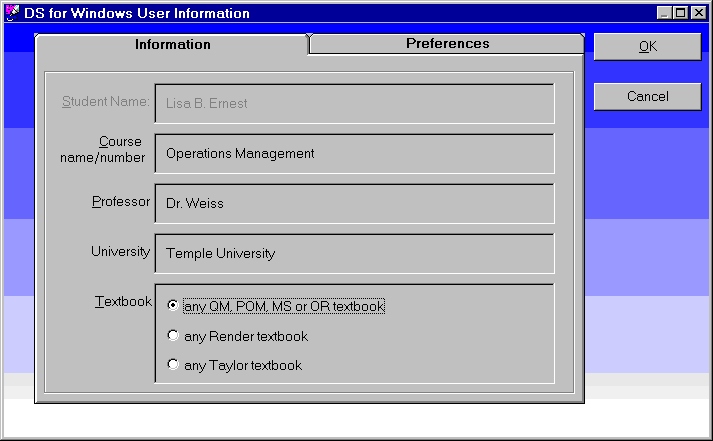This screenshot has width=713, height=441.
Task: Select the 'any Taylor textbook' radio button
Action: tap(173, 365)
